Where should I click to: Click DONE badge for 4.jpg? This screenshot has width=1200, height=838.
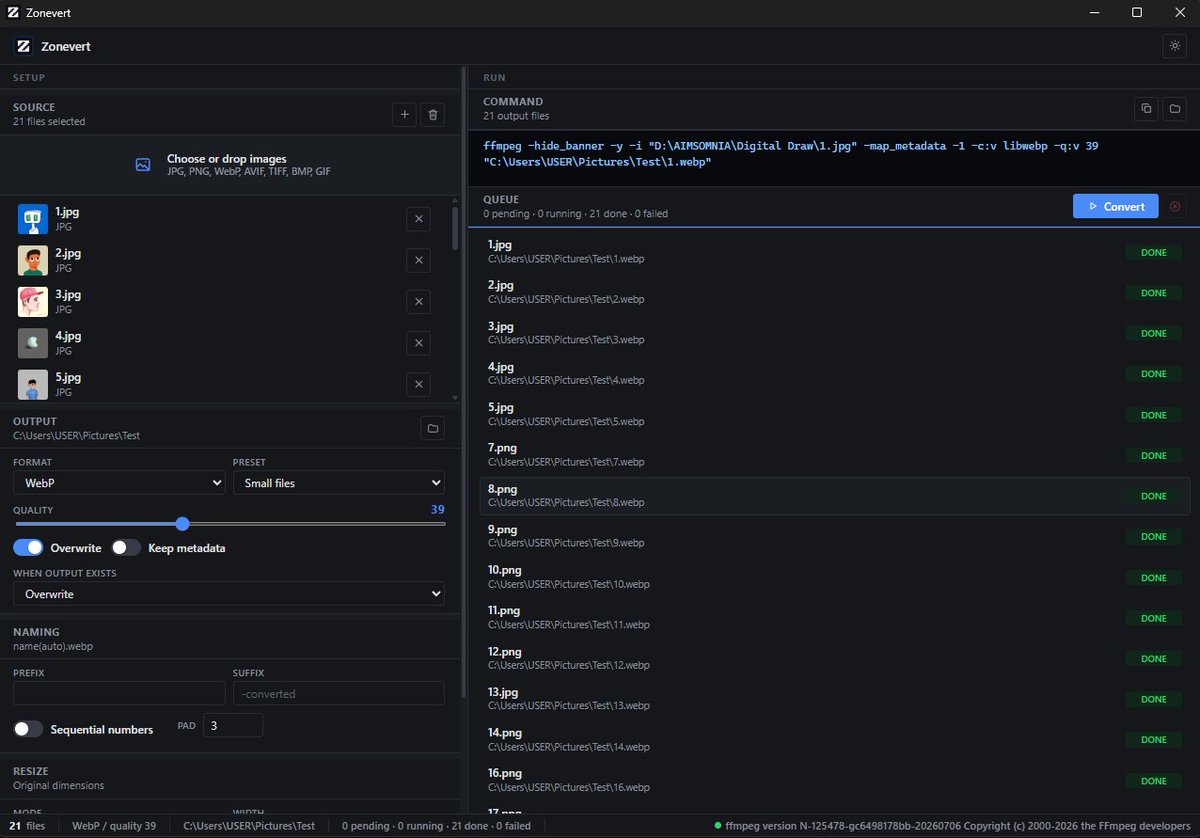coord(1153,374)
